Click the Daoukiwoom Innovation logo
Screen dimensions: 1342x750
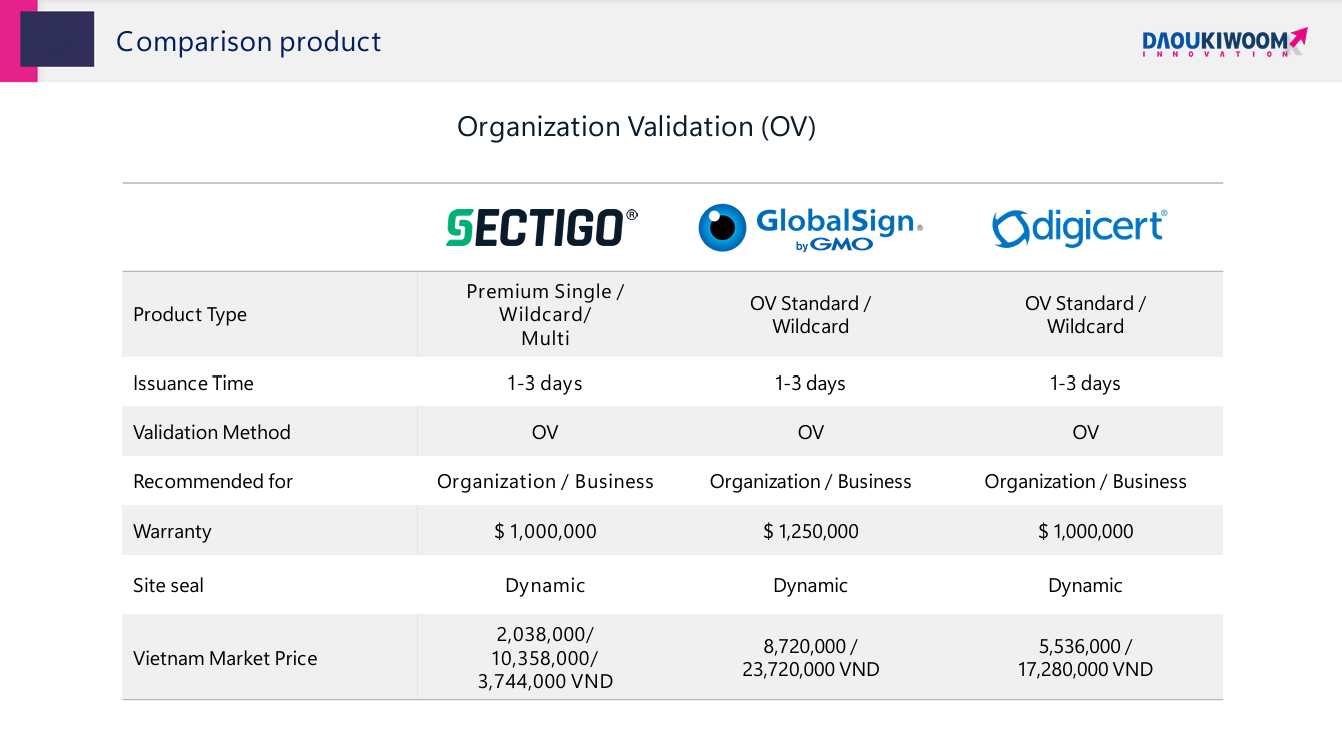point(1225,42)
